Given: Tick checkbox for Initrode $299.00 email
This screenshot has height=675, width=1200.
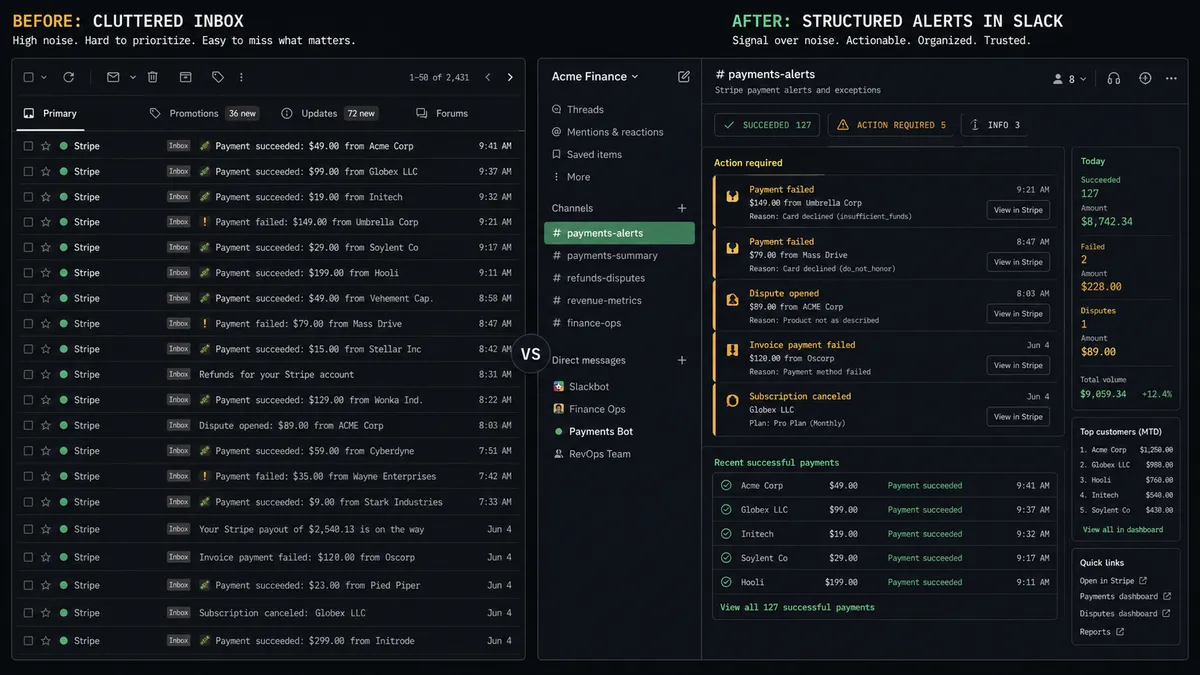Looking at the screenshot, I should pos(28,640).
